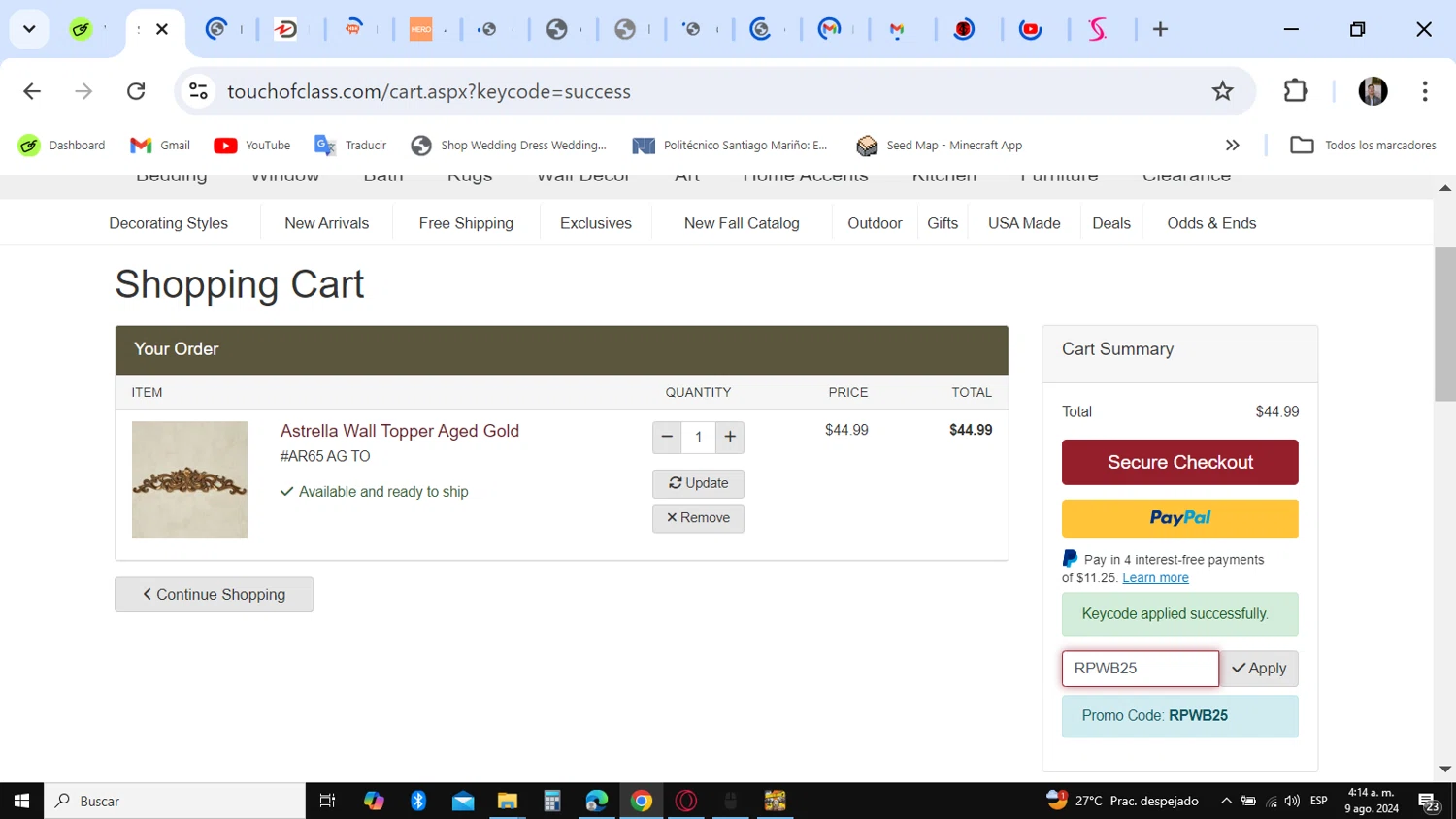Image resolution: width=1456 pixels, height=819 pixels.
Task: Open a new browser tab
Action: pos(1160,29)
